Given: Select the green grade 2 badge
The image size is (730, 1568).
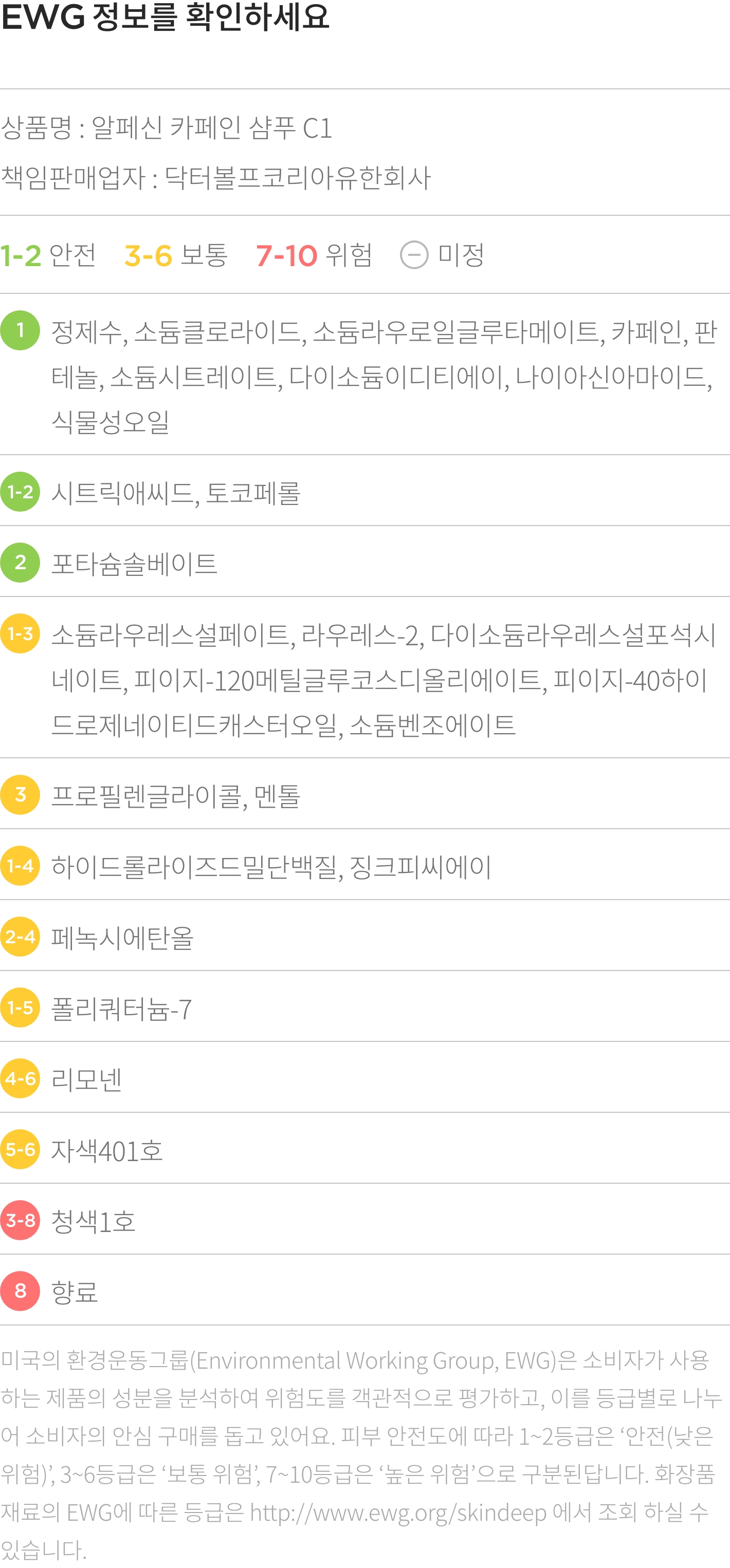Looking at the screenshot, I should 20,562.
